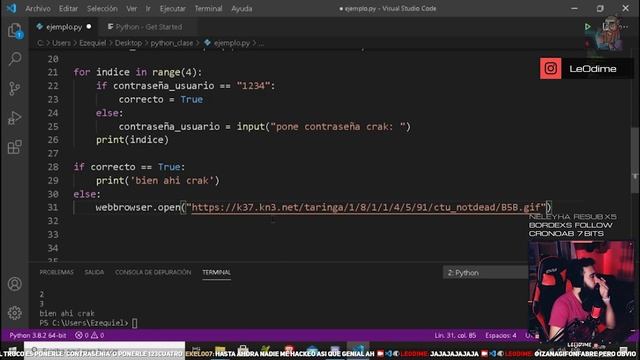Screen dimensions: 640x360
Task: Open the Search view in activity bar
Action: point(15,59)
